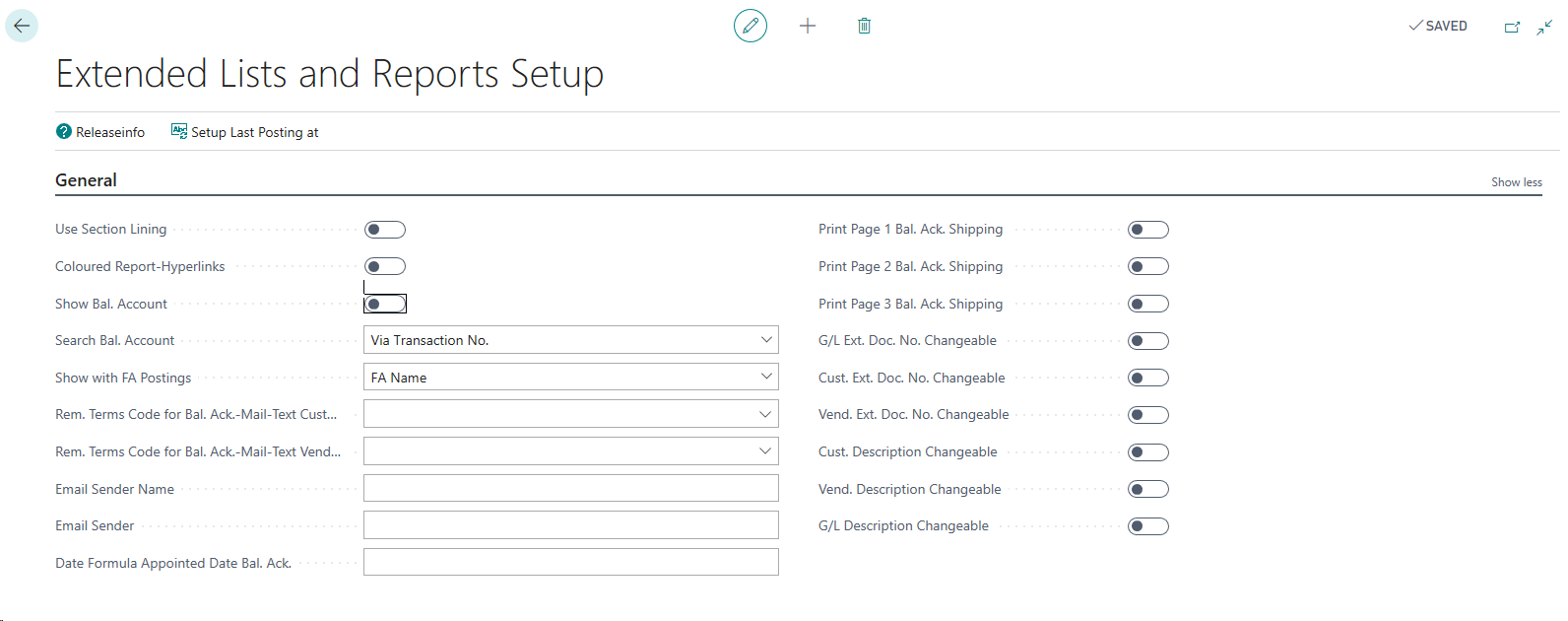Click the pencil edit icon

751,26
